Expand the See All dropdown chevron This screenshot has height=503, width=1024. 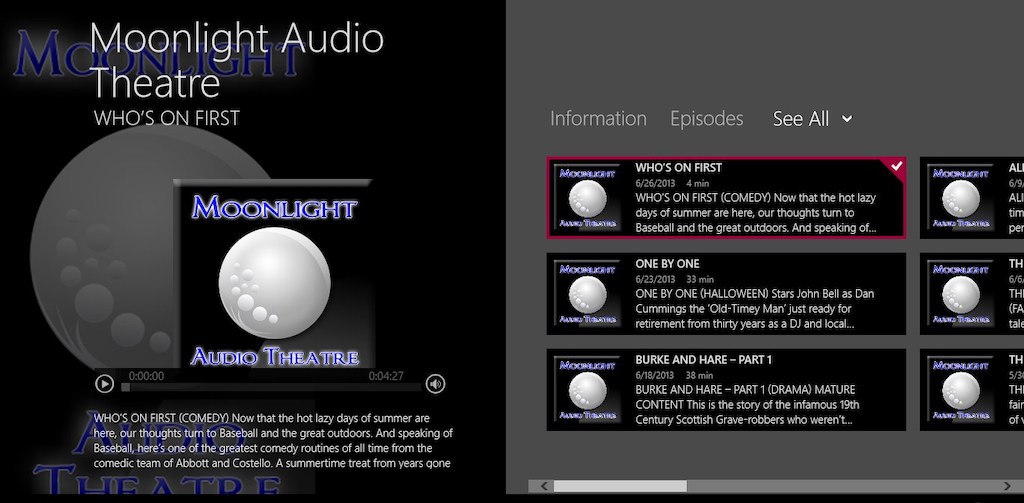(847, 119)
